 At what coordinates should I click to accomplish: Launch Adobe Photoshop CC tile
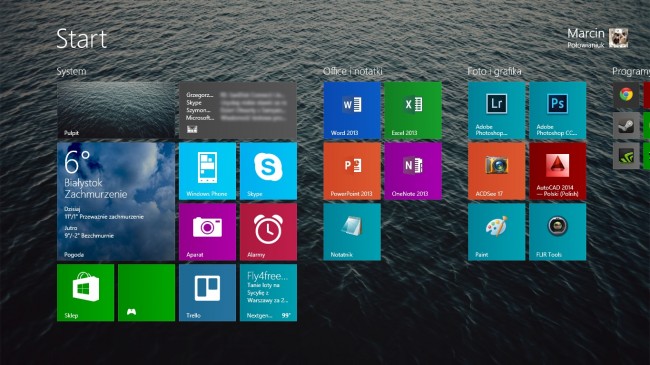(x=558, y=110)
